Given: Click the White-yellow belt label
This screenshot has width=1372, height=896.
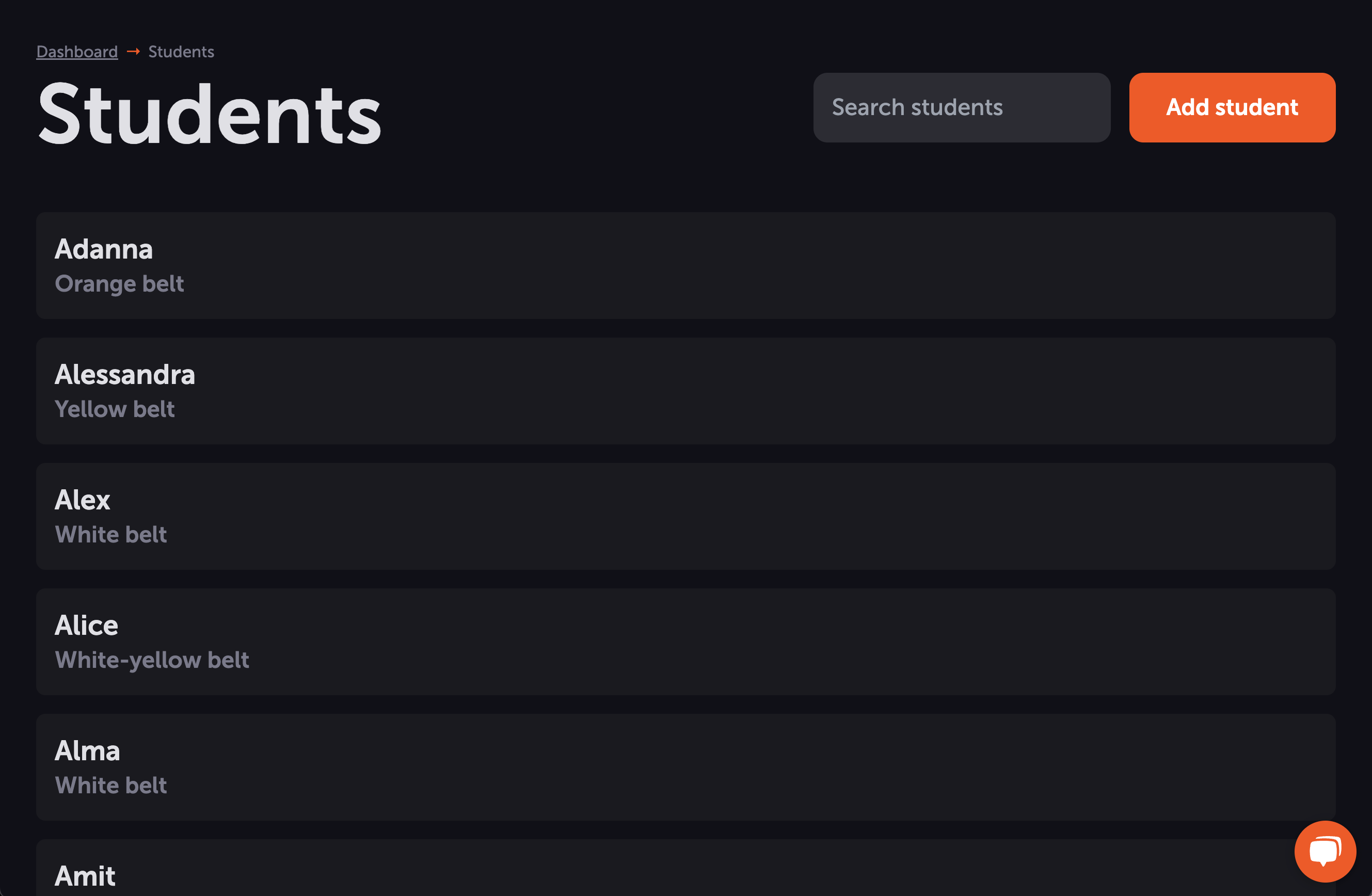Looking at the screenshot, I should pyautogui.click(x=152, y=660).
